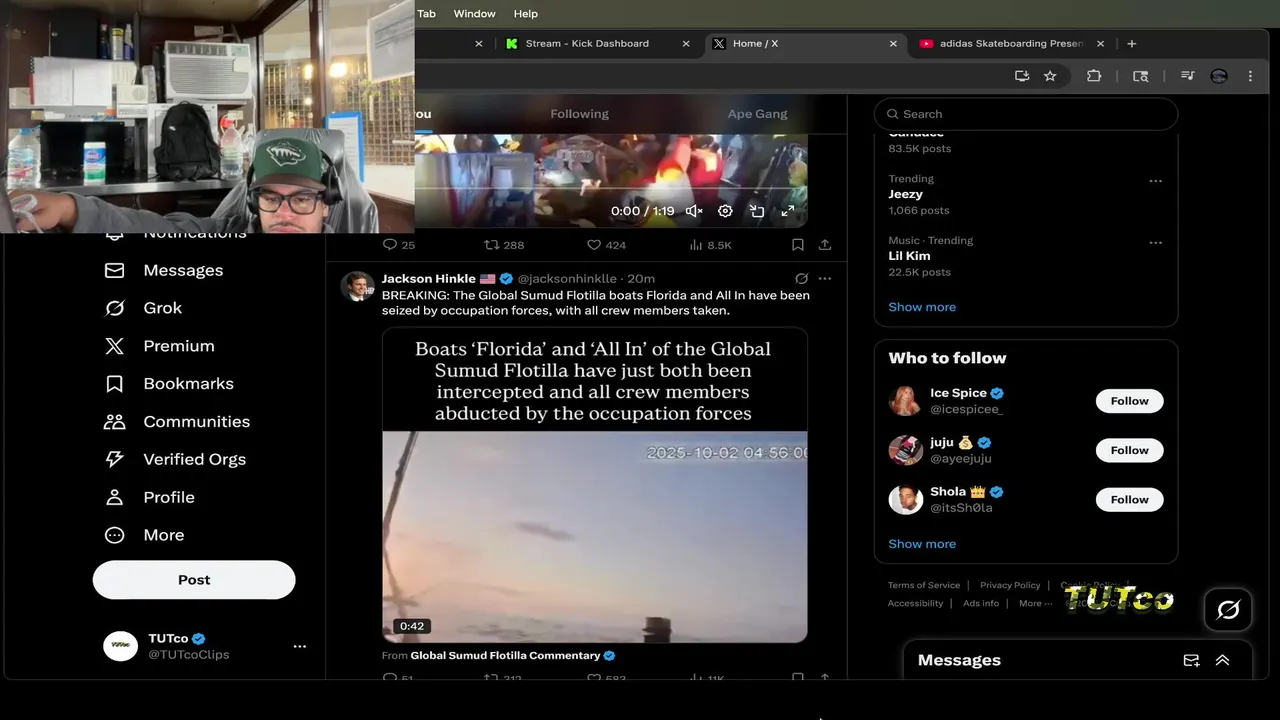The height and width of the screenshot is (720, 1280).
Task: Open Terms of Service link
Action: [924, 585]
